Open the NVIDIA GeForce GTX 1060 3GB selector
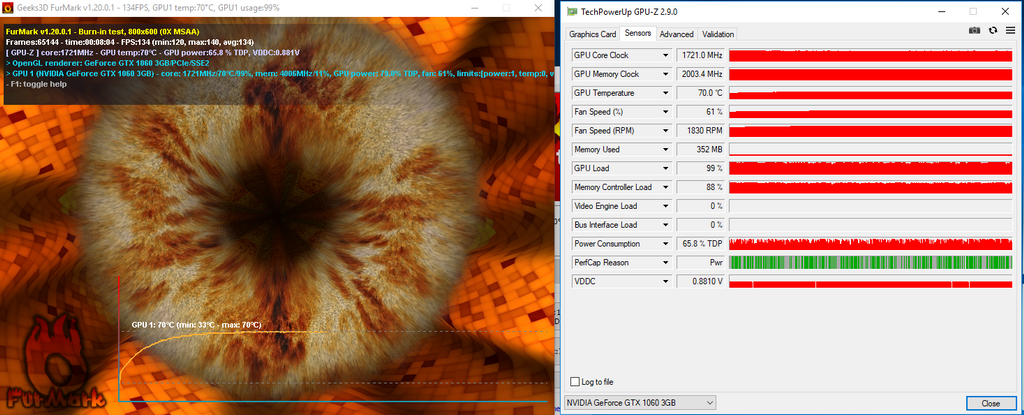The height and width of the screenshot is (415, 1024). coord(639,402)
